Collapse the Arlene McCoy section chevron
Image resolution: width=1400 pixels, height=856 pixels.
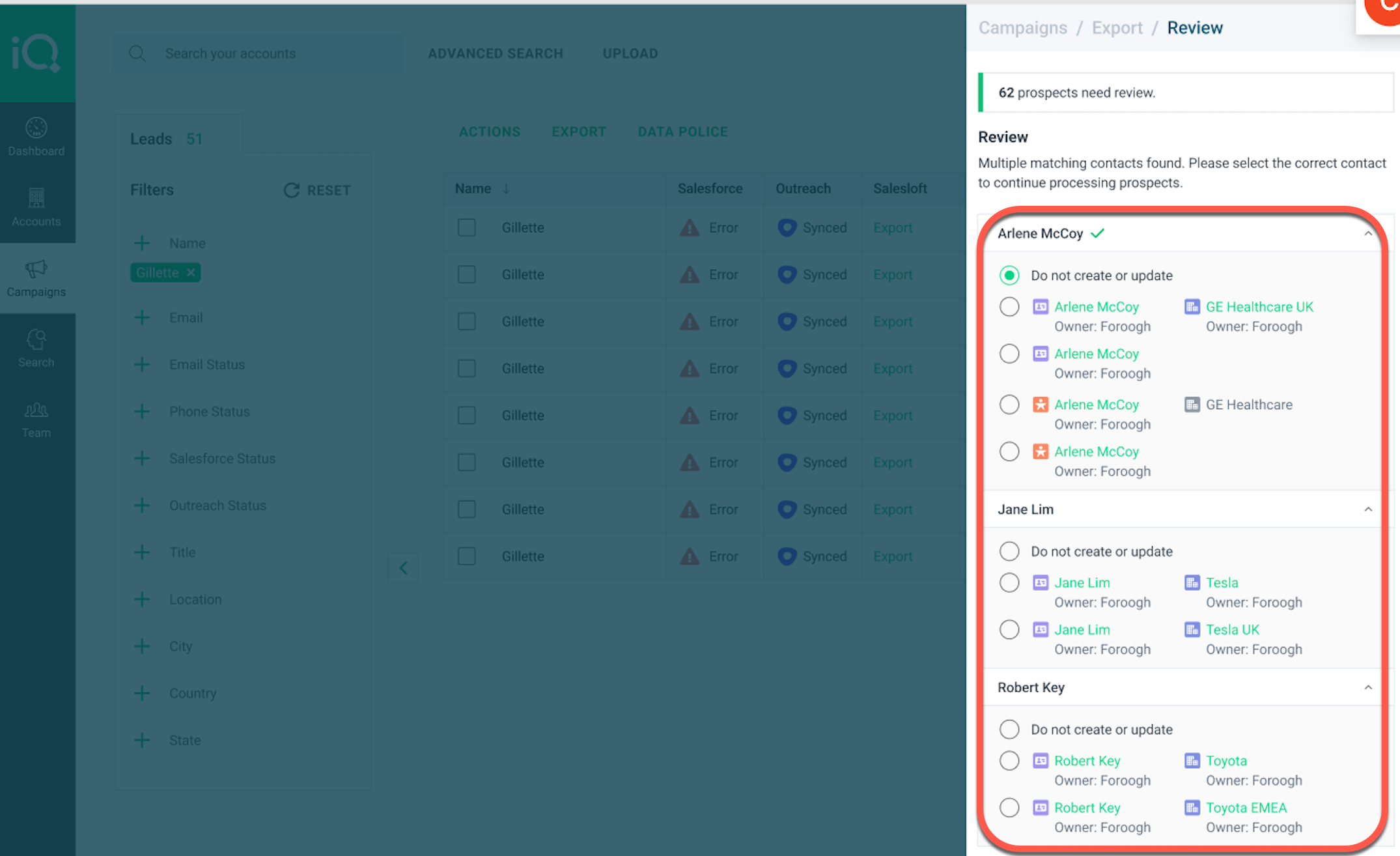[x=1368, y=233]
